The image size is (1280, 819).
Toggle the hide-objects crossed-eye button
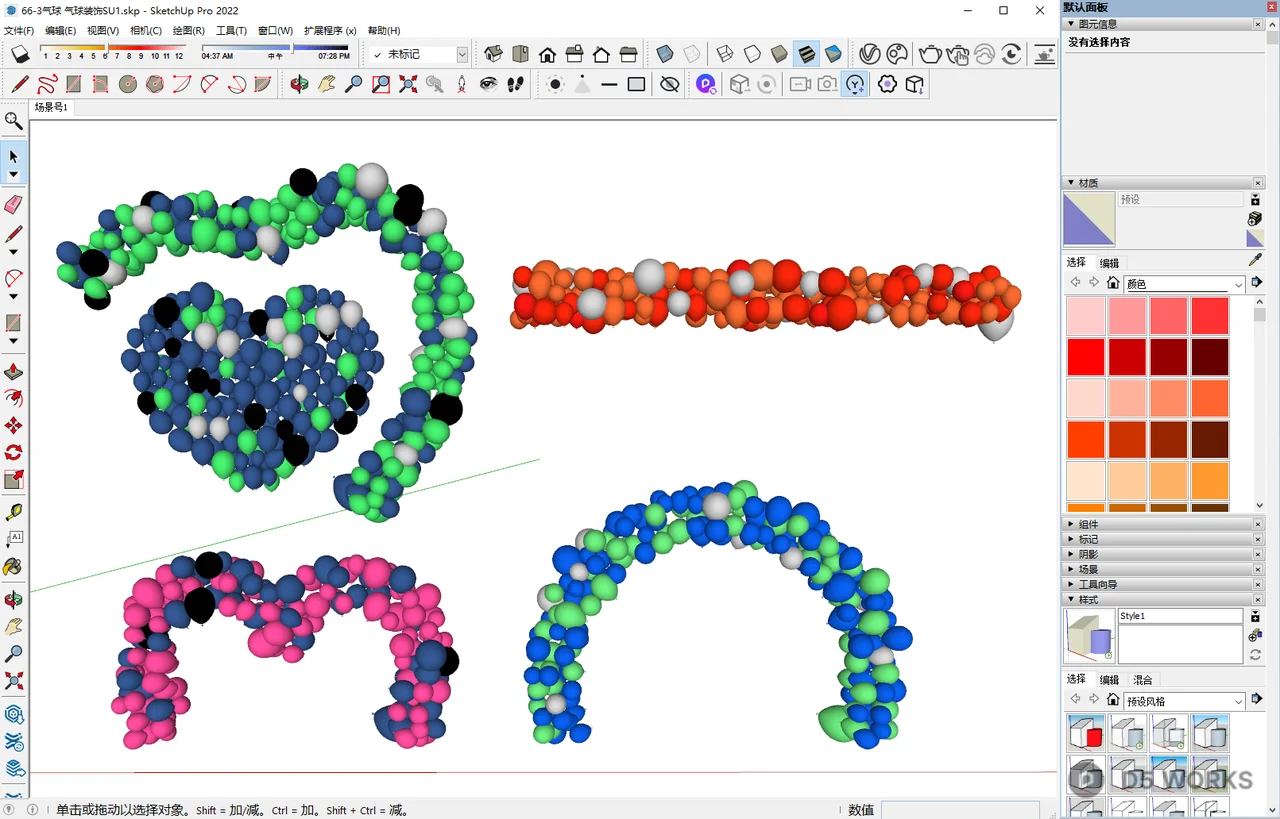point(670,84)
